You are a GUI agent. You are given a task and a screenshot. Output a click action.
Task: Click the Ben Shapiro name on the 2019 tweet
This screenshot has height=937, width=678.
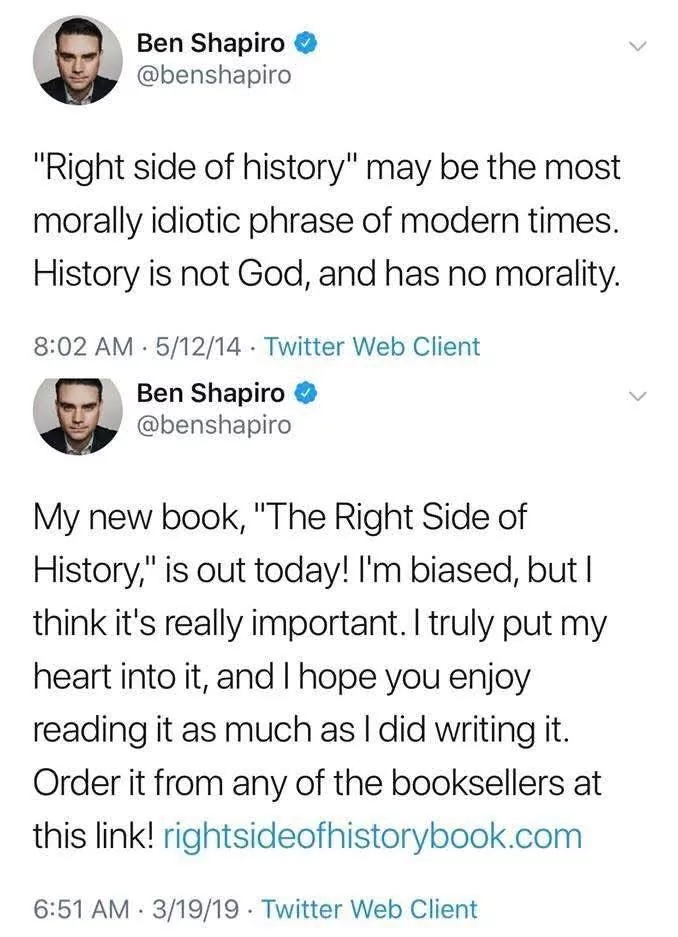pos(210,392)
